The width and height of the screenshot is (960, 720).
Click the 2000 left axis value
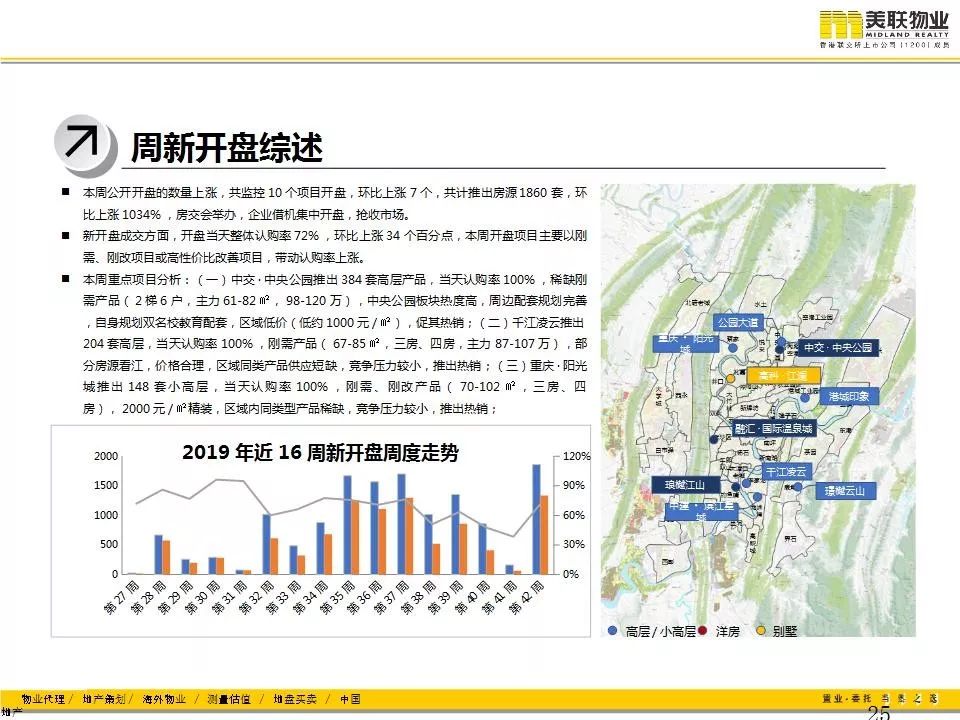click(106, 456)
